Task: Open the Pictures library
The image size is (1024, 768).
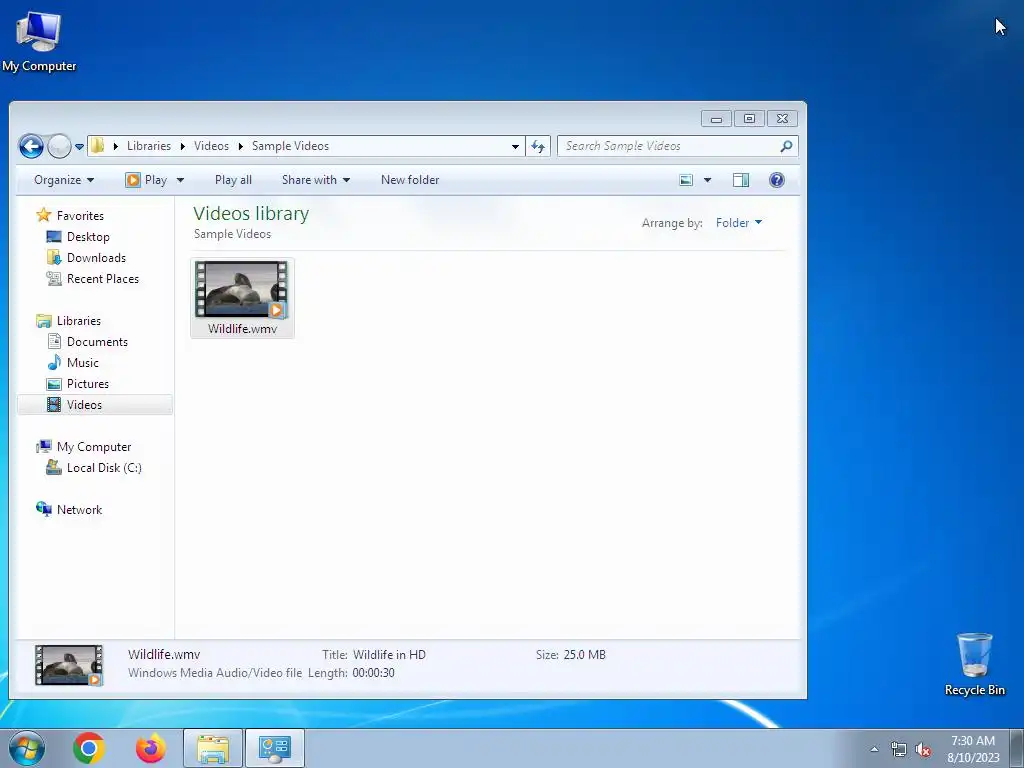Action: tap(88, 384)
